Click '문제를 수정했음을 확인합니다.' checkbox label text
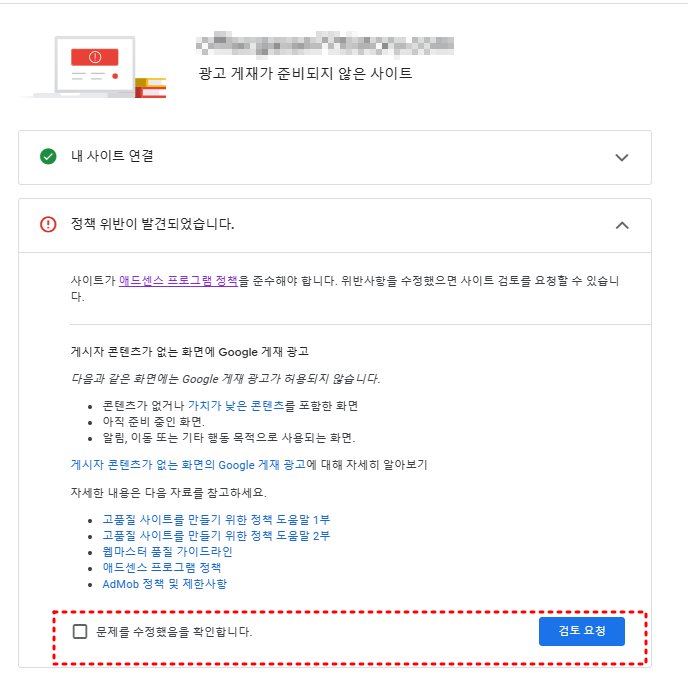This screenshot has height=685, width=688. click(174, 632)
